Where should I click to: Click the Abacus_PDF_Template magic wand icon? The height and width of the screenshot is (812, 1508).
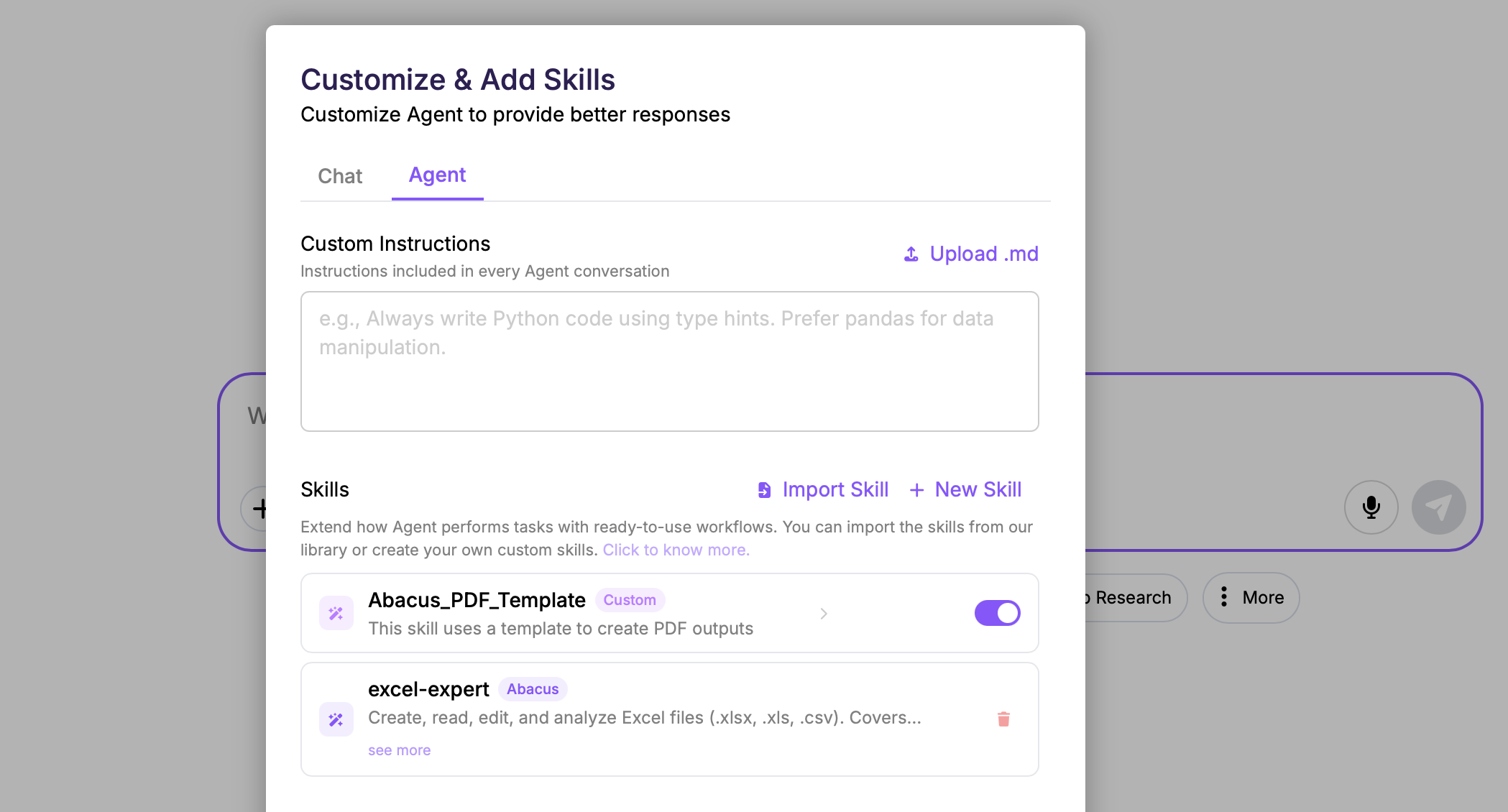(336, 613)
